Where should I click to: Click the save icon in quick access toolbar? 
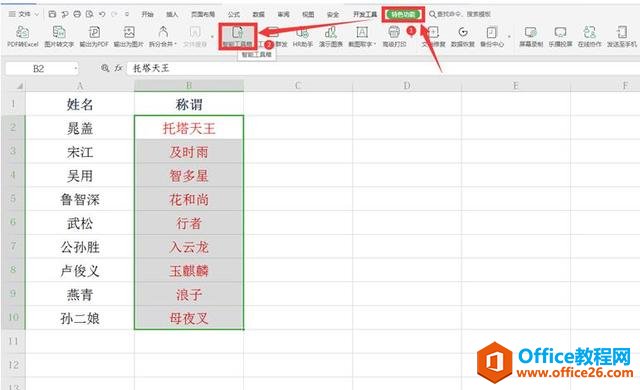point(52,14)
